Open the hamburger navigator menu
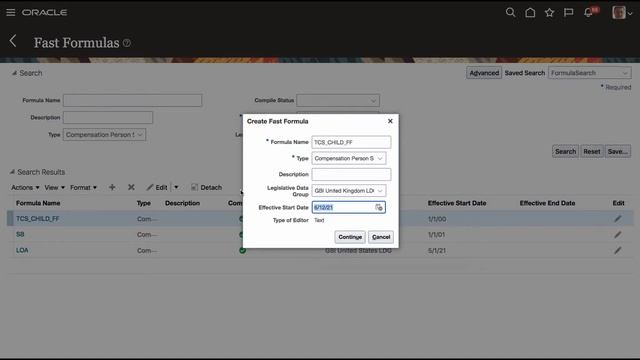The image size is (640, 360). (11, 13)
